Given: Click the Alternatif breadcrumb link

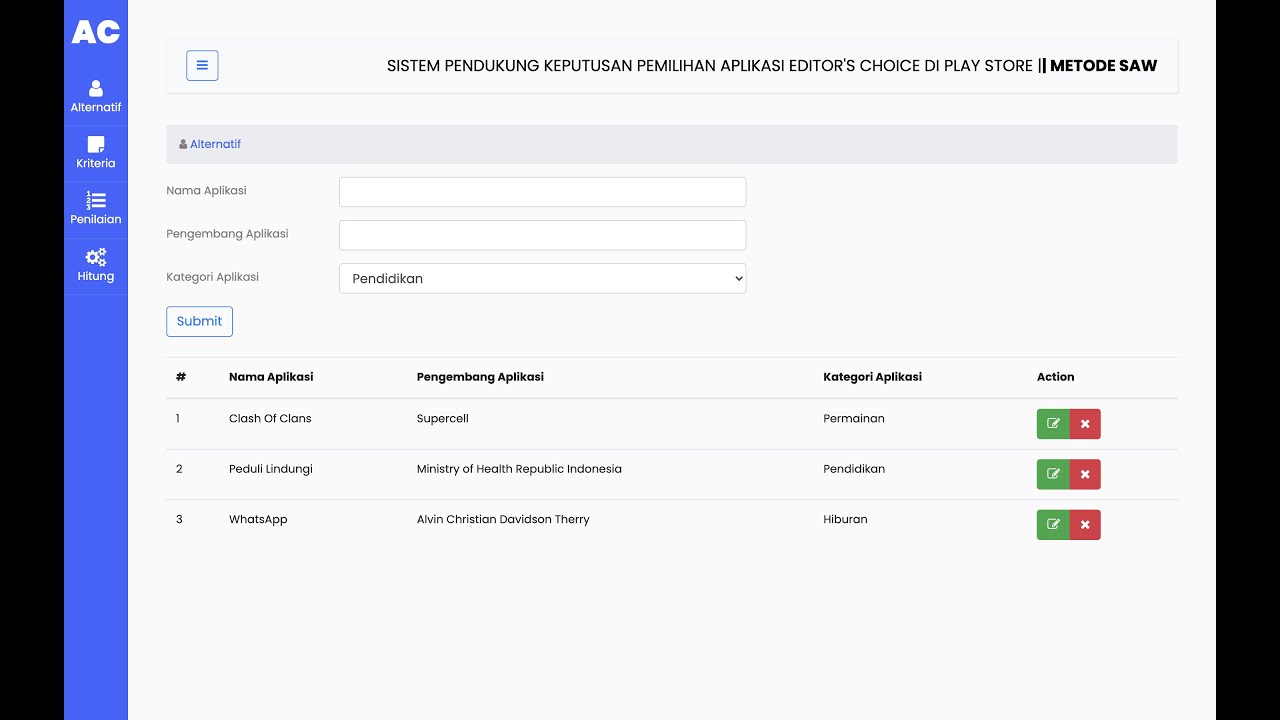Looking at the screenshot, I should (x=215, y=144).
